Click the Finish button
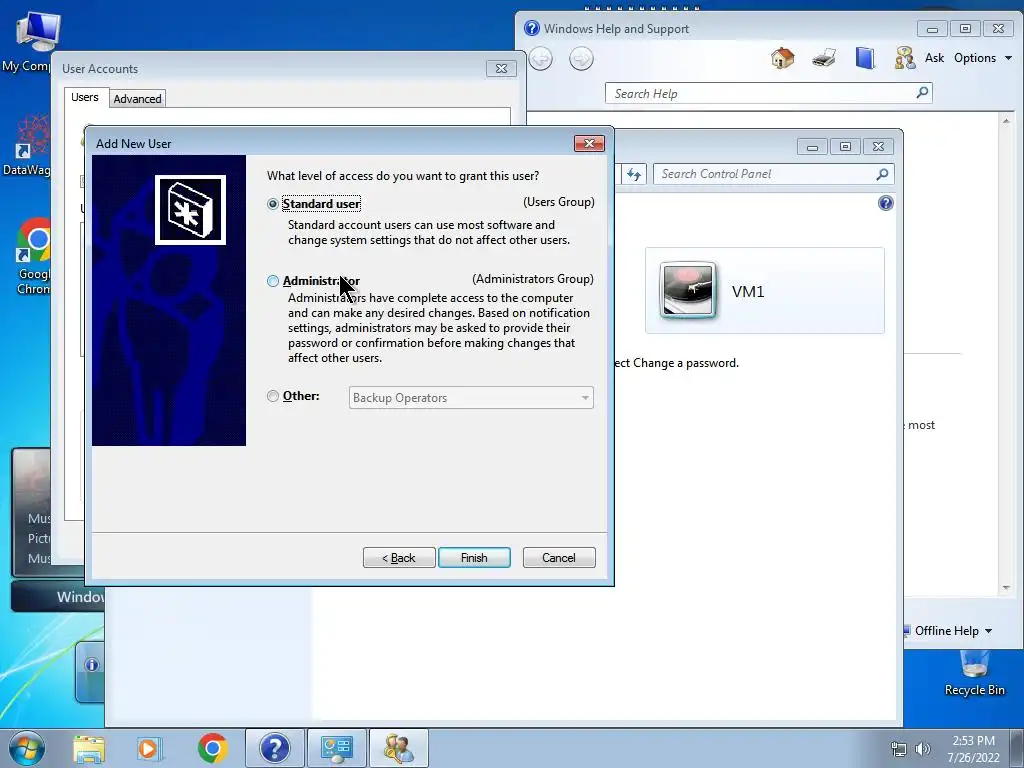Viewport: 1024px width, 768px height. (474, 558)
